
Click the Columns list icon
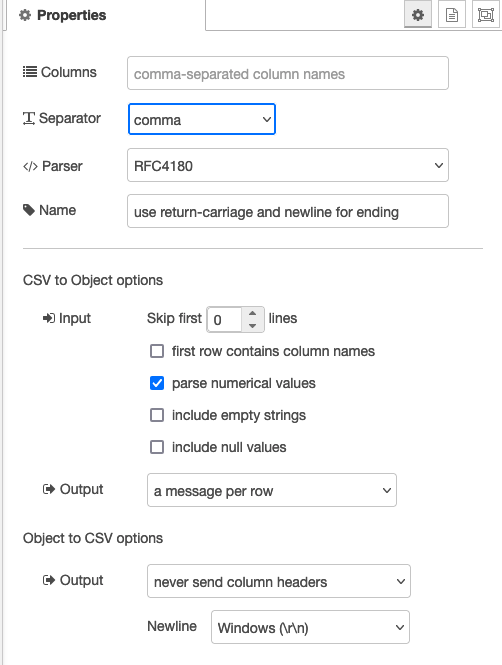[x=30, y=72]
